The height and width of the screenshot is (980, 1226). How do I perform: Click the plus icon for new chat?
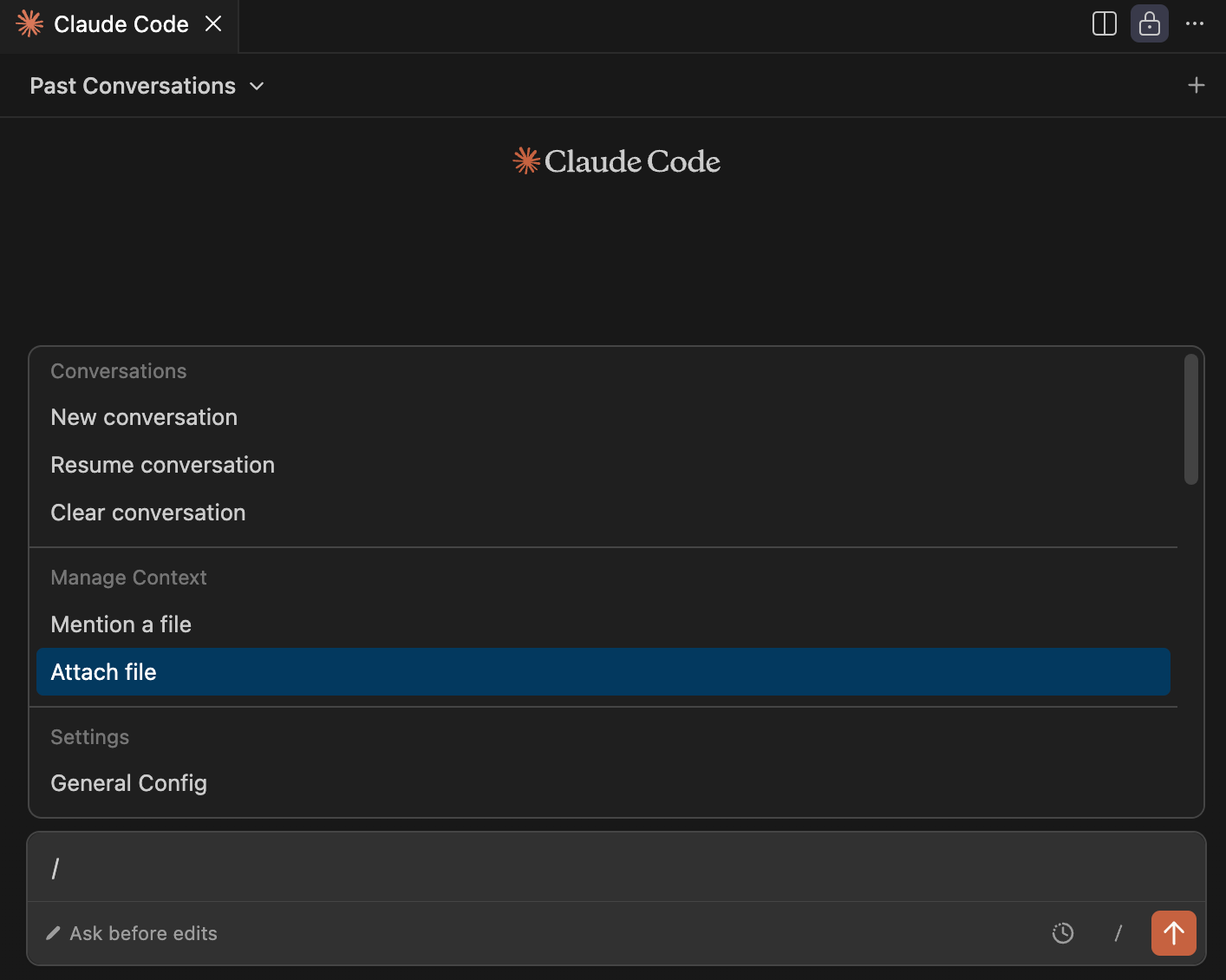click(1196, 85)
